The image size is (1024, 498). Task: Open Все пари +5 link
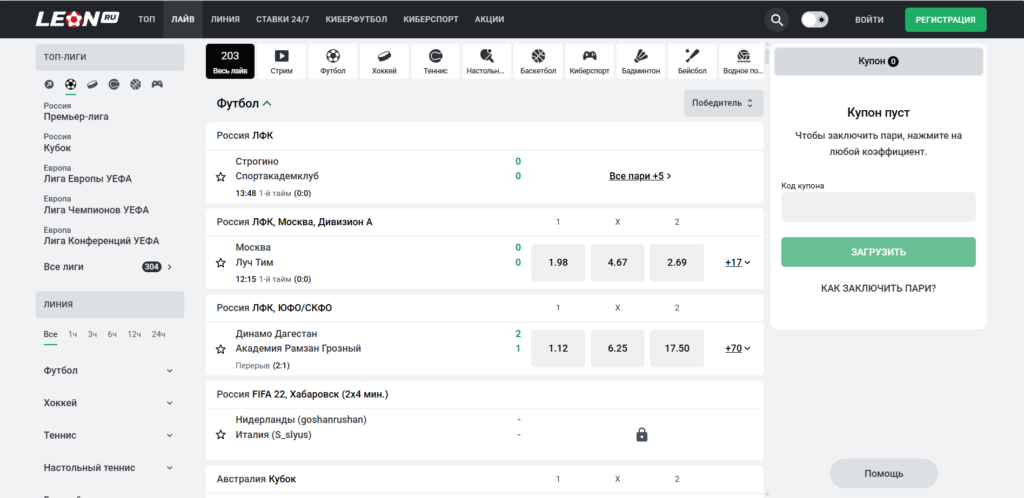pyautogui.click(x=640, y=176)
